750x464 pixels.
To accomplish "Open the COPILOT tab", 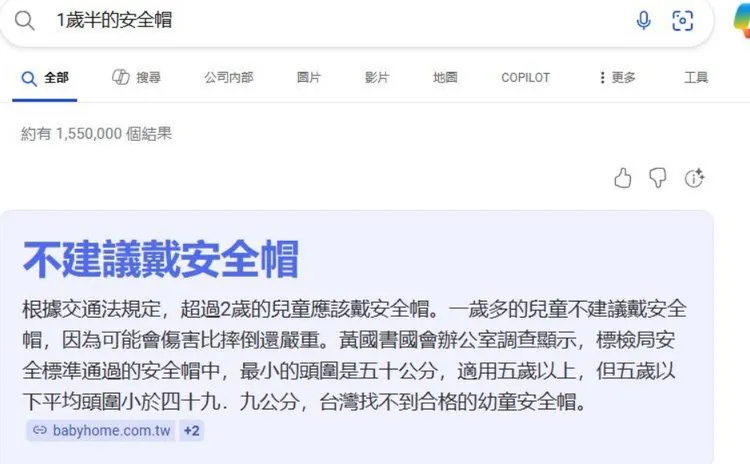I will pos(525,77).
